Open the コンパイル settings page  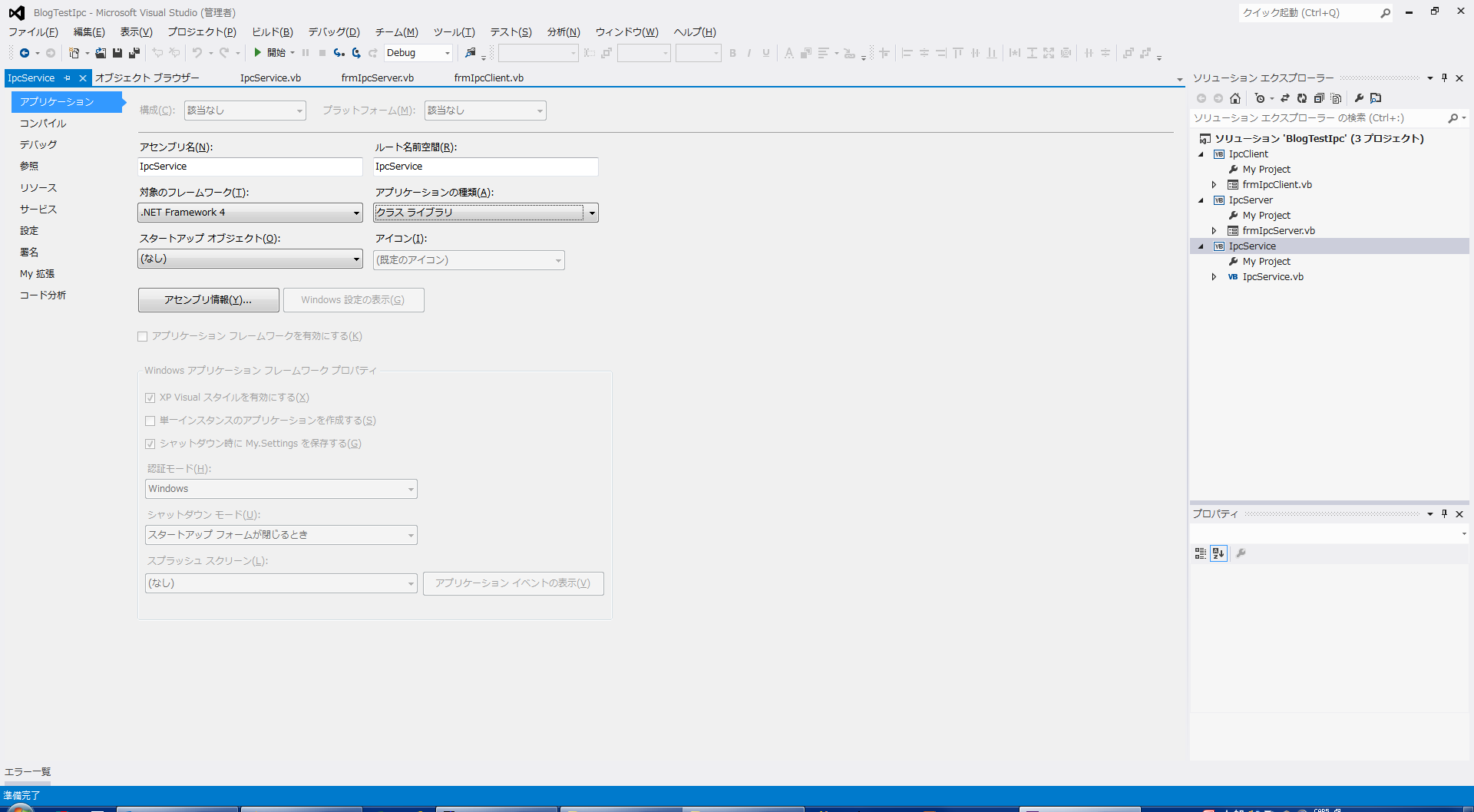[x=43, y=124]
